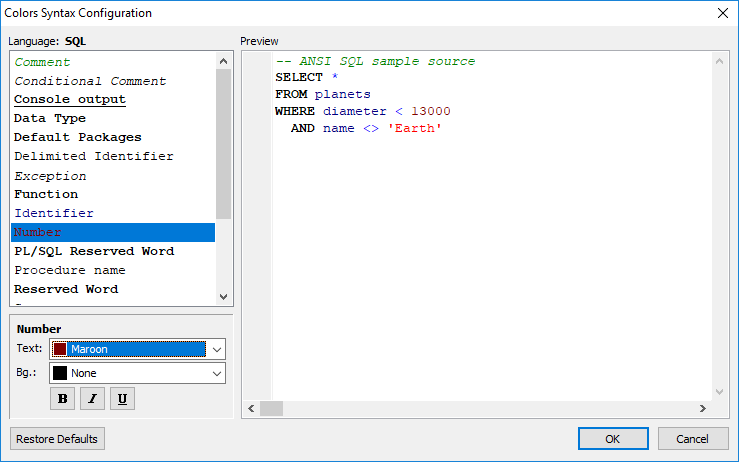Close the Colors Syntax Configuration window
Image resolution: width=739 pixels, height=462 pixels.
tap(723, 13)
